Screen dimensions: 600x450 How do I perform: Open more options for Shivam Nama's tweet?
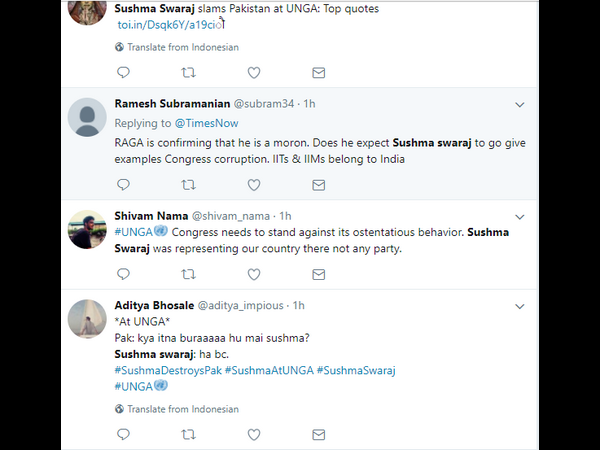tap(519, 216)
